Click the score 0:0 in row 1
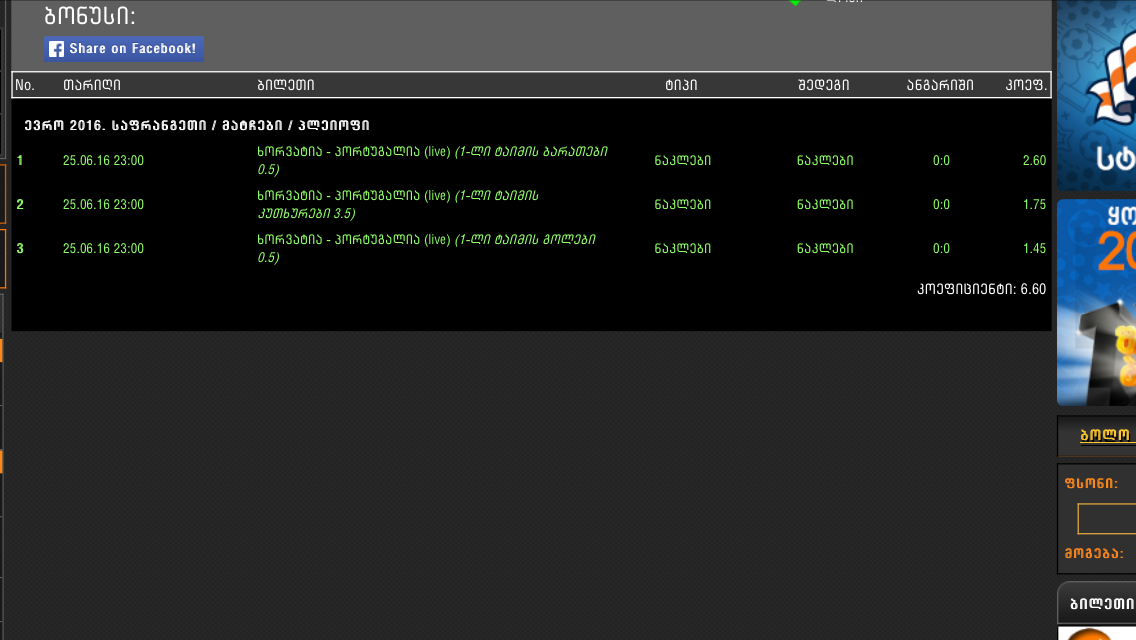The height and width of the screenshot is (640, 1136). (941, 160)
